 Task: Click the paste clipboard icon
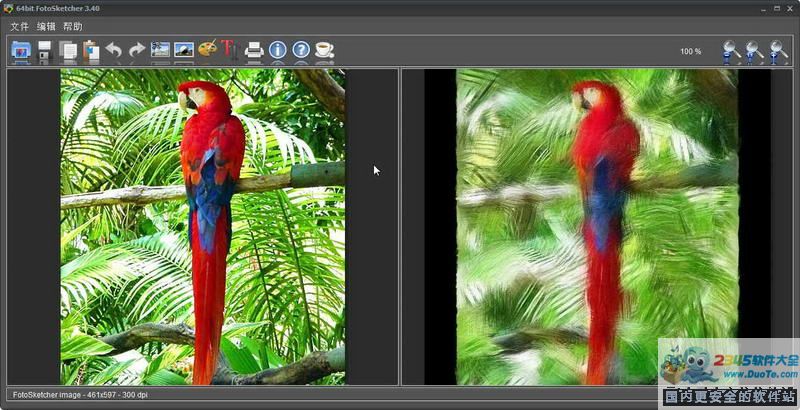(x=91, y=50)
